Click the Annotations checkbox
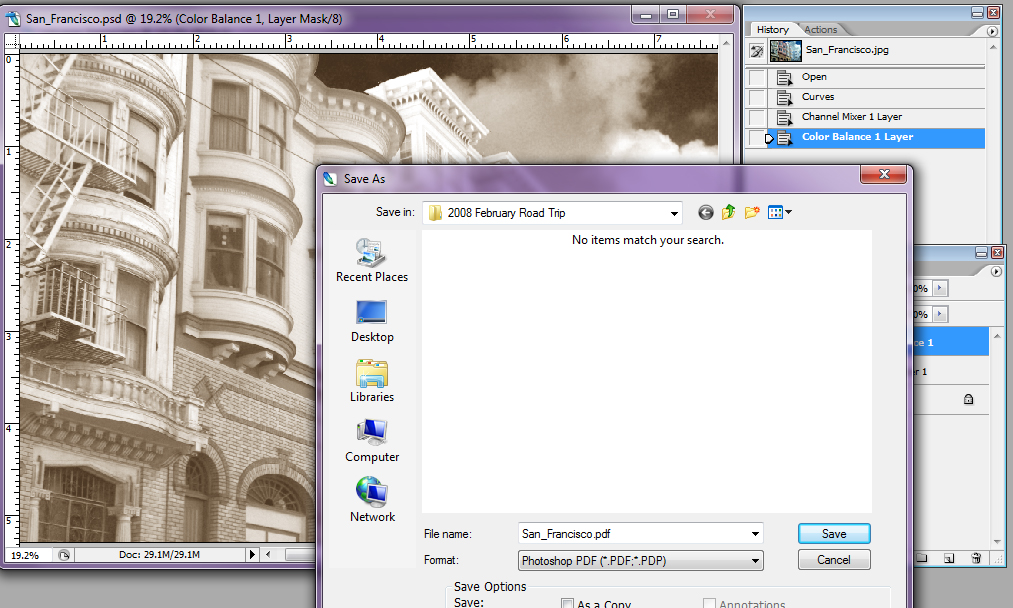Screen dimensions: 1013x608 pyautogui.click(x=709, y=603)
